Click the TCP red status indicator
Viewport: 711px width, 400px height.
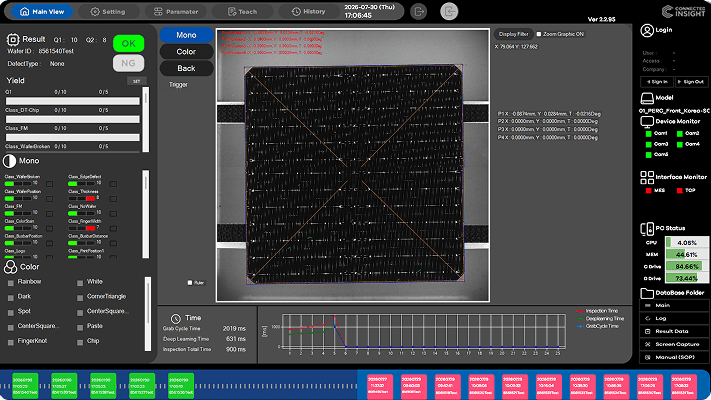pyautogui.click(x=680, y=191)
